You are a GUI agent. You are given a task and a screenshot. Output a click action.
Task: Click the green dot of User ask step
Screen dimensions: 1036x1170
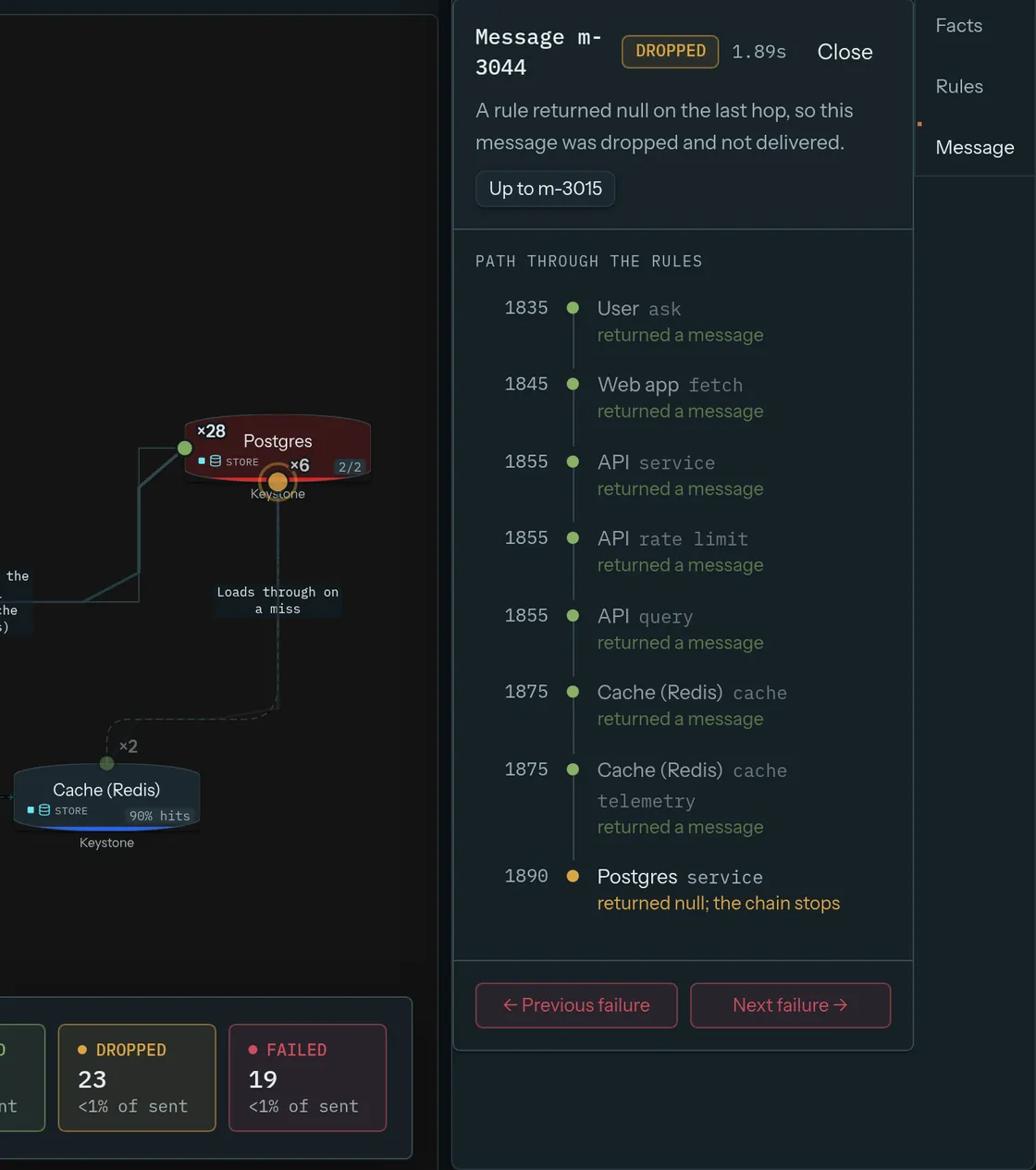[573, 308]
